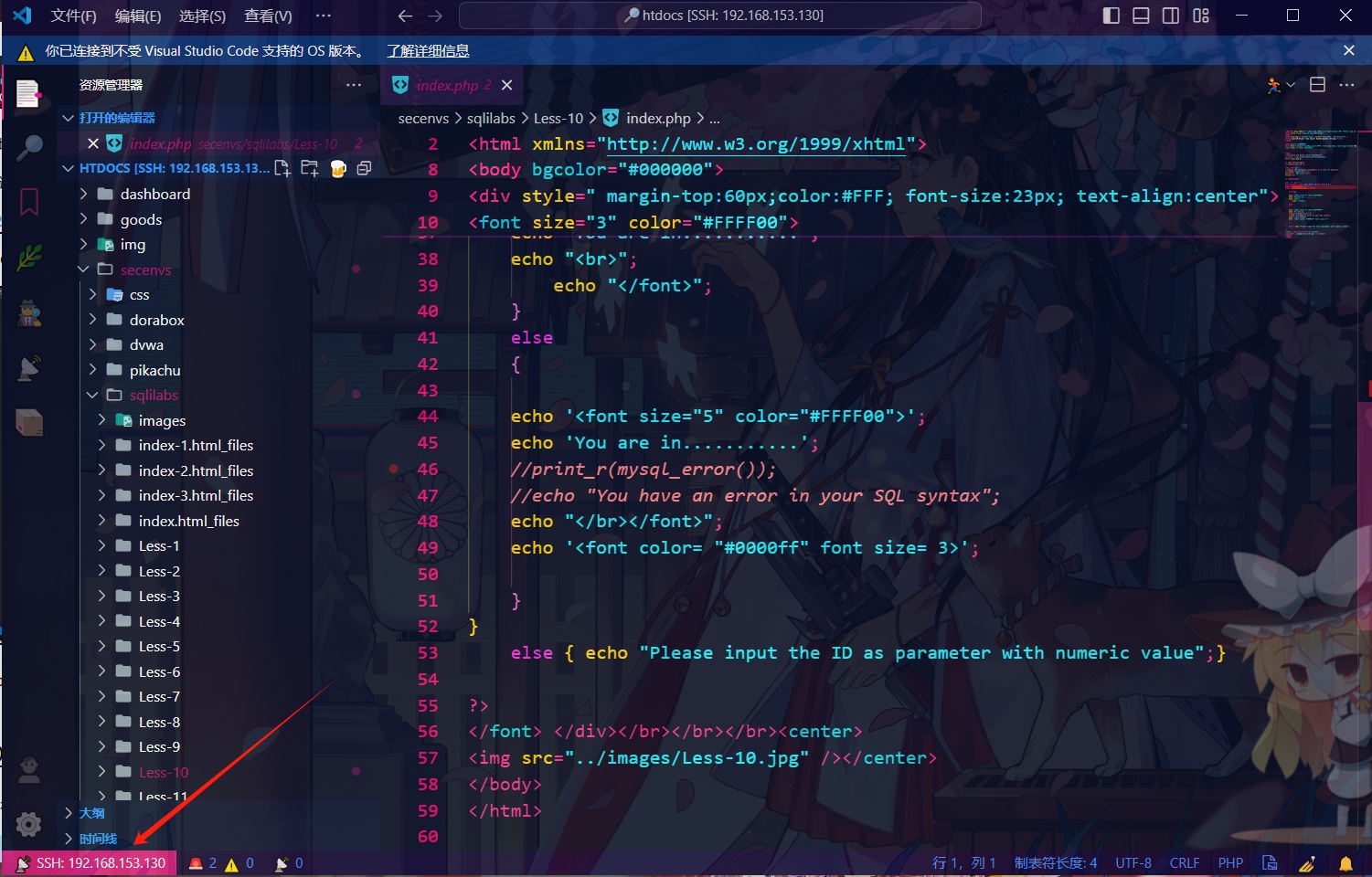Viewport: 1372px width, 877px height.
Task: Click the code minimap overview
Action: point(1323,183)
